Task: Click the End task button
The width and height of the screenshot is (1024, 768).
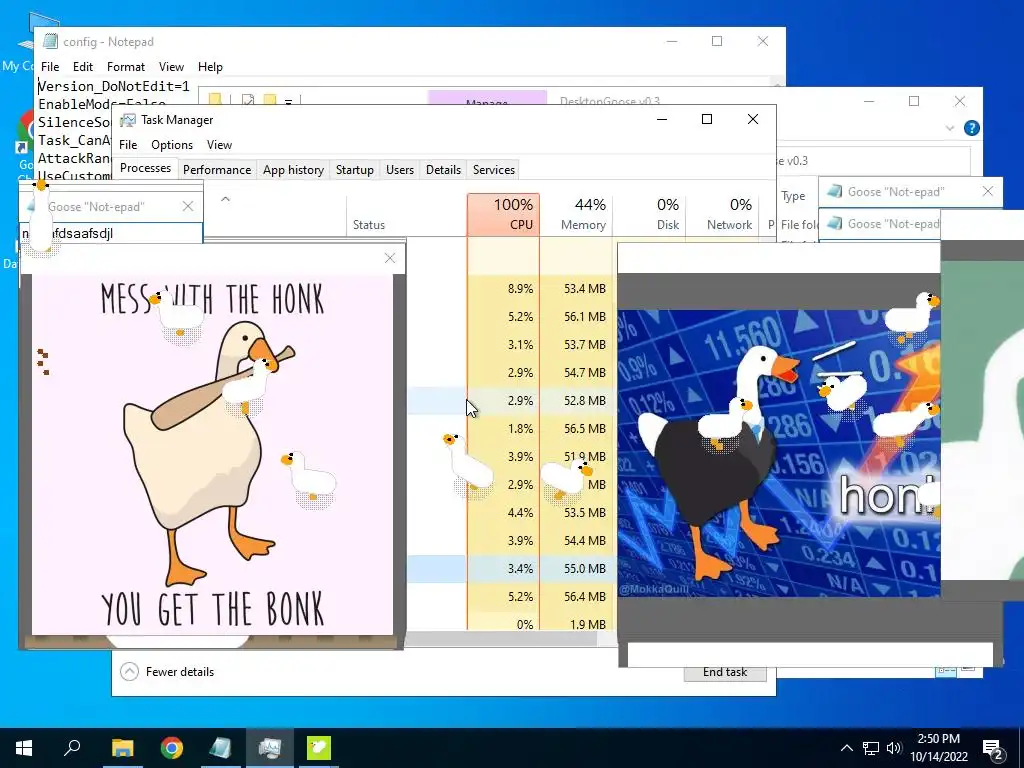Action: tap(725, 673)
